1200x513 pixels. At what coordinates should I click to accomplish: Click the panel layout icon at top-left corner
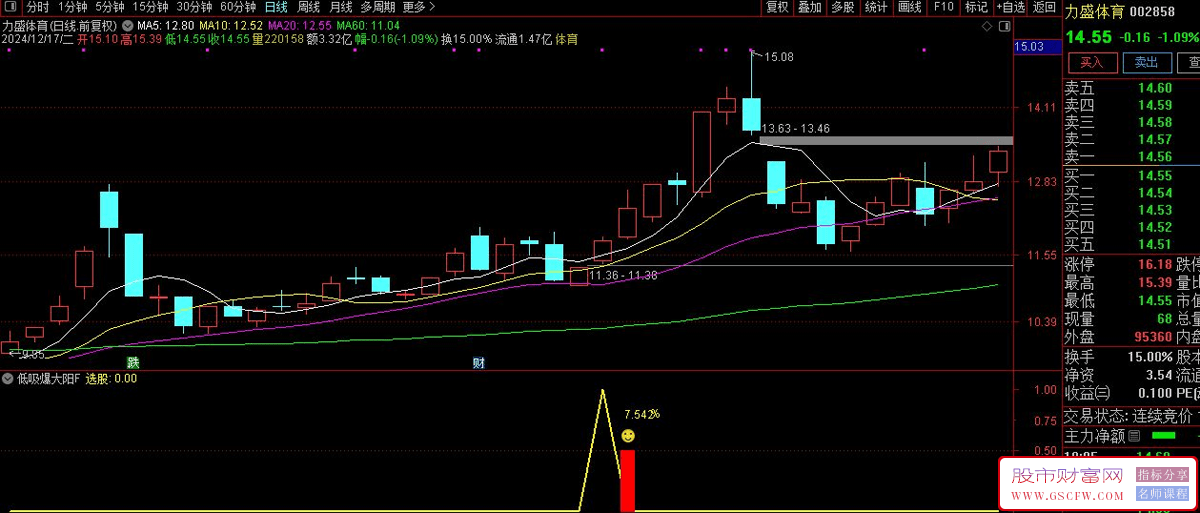tap(12, 6)
